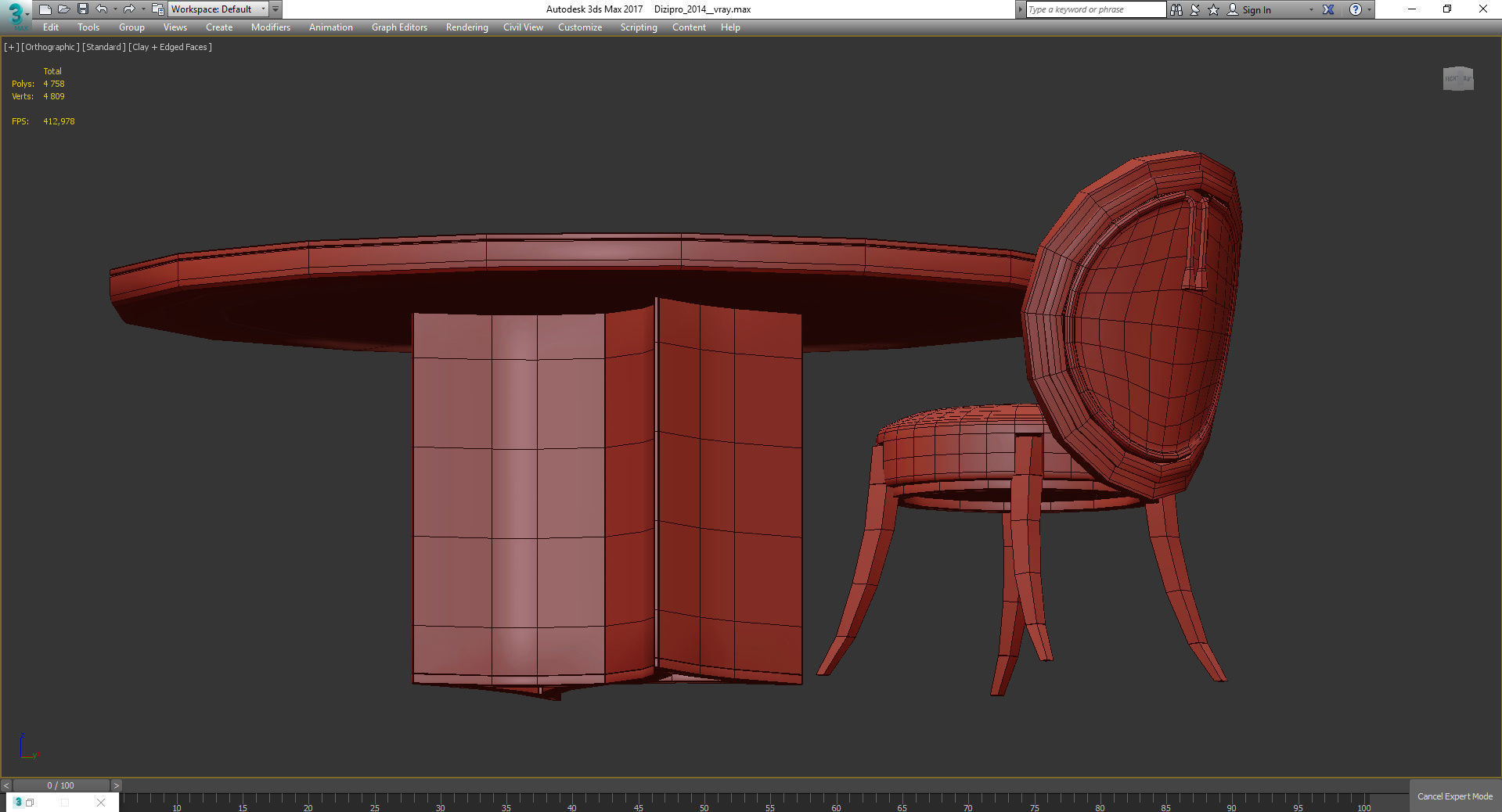
Task: Open the Sign In dropdown arrow
Action: (1311, 9)
